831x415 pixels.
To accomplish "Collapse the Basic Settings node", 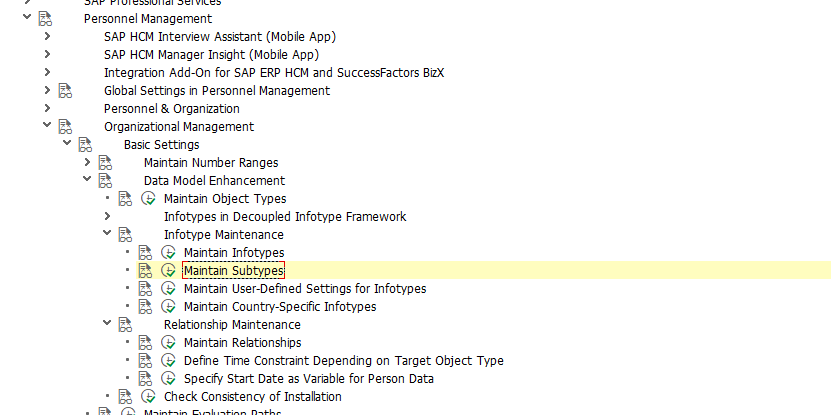I will tap(67, 143).
